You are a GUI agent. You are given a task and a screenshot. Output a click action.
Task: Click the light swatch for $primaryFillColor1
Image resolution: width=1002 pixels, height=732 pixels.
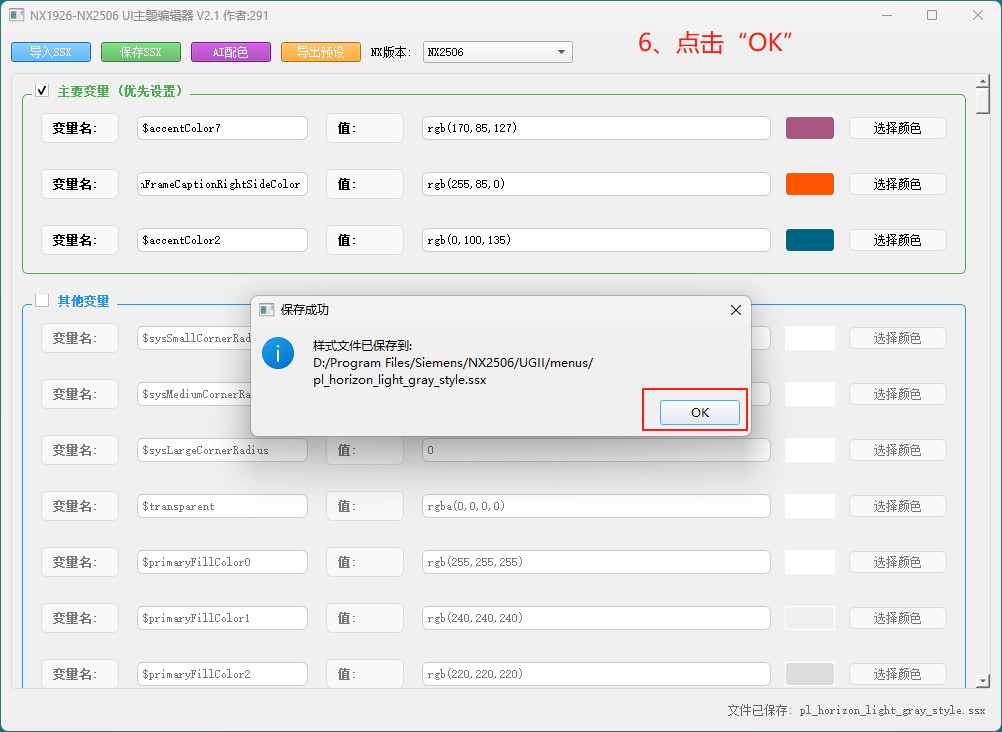tap(810, 618)
